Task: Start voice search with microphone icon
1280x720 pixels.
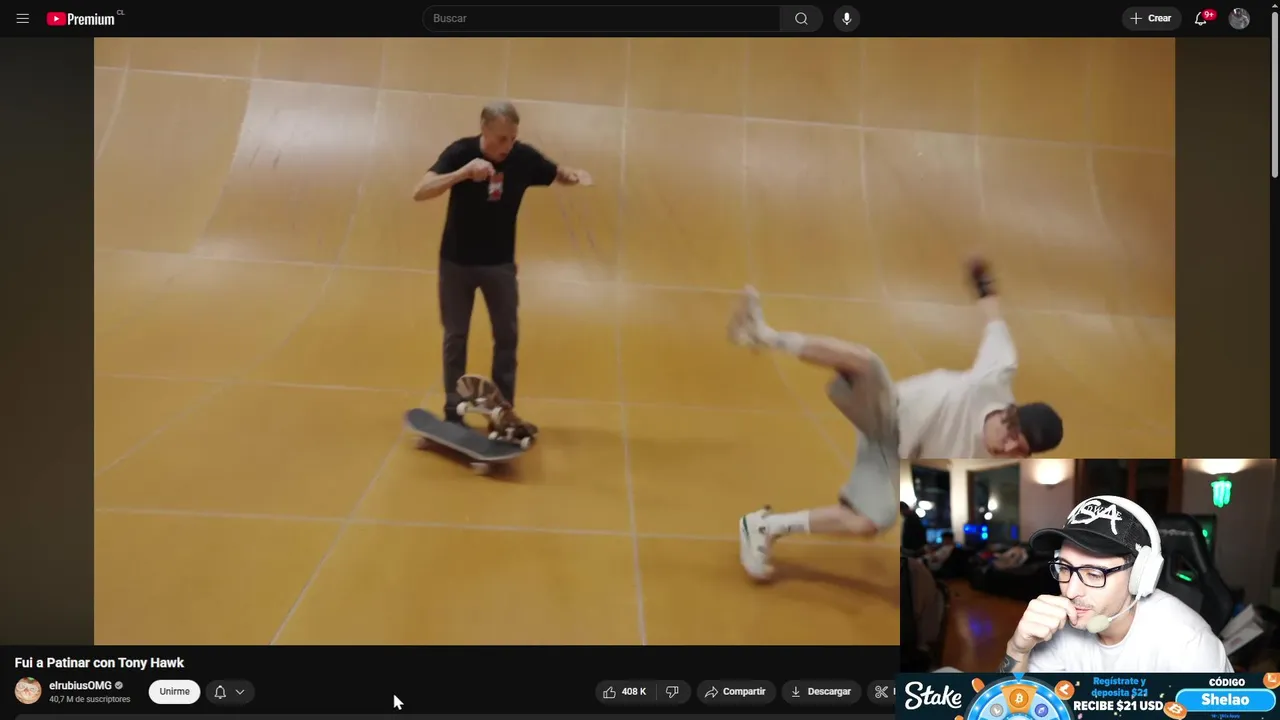Action: click(x=847, y=18)
